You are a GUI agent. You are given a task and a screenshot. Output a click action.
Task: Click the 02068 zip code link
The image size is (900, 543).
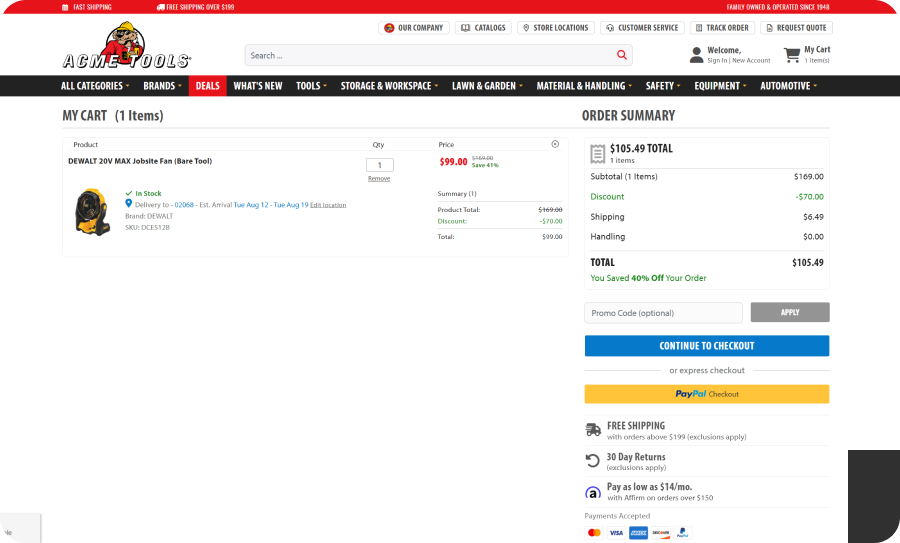tap(184, 205)
